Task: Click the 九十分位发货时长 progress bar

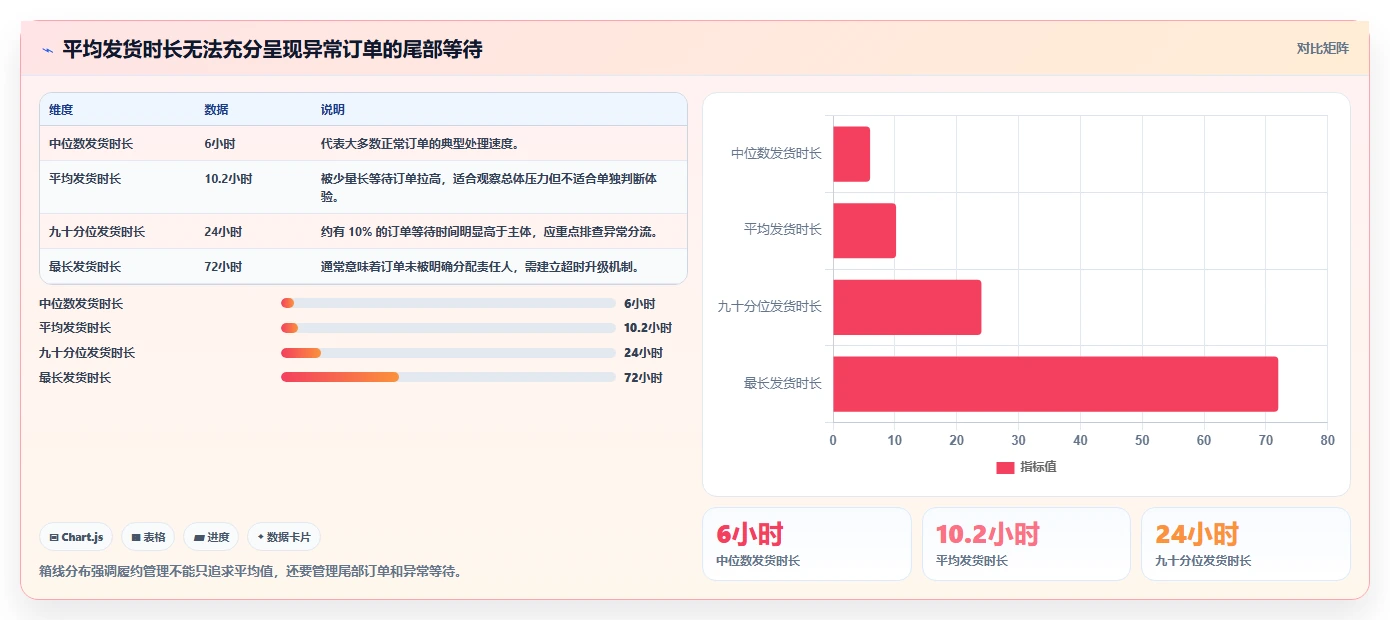Action: click(x=448, y=353)
